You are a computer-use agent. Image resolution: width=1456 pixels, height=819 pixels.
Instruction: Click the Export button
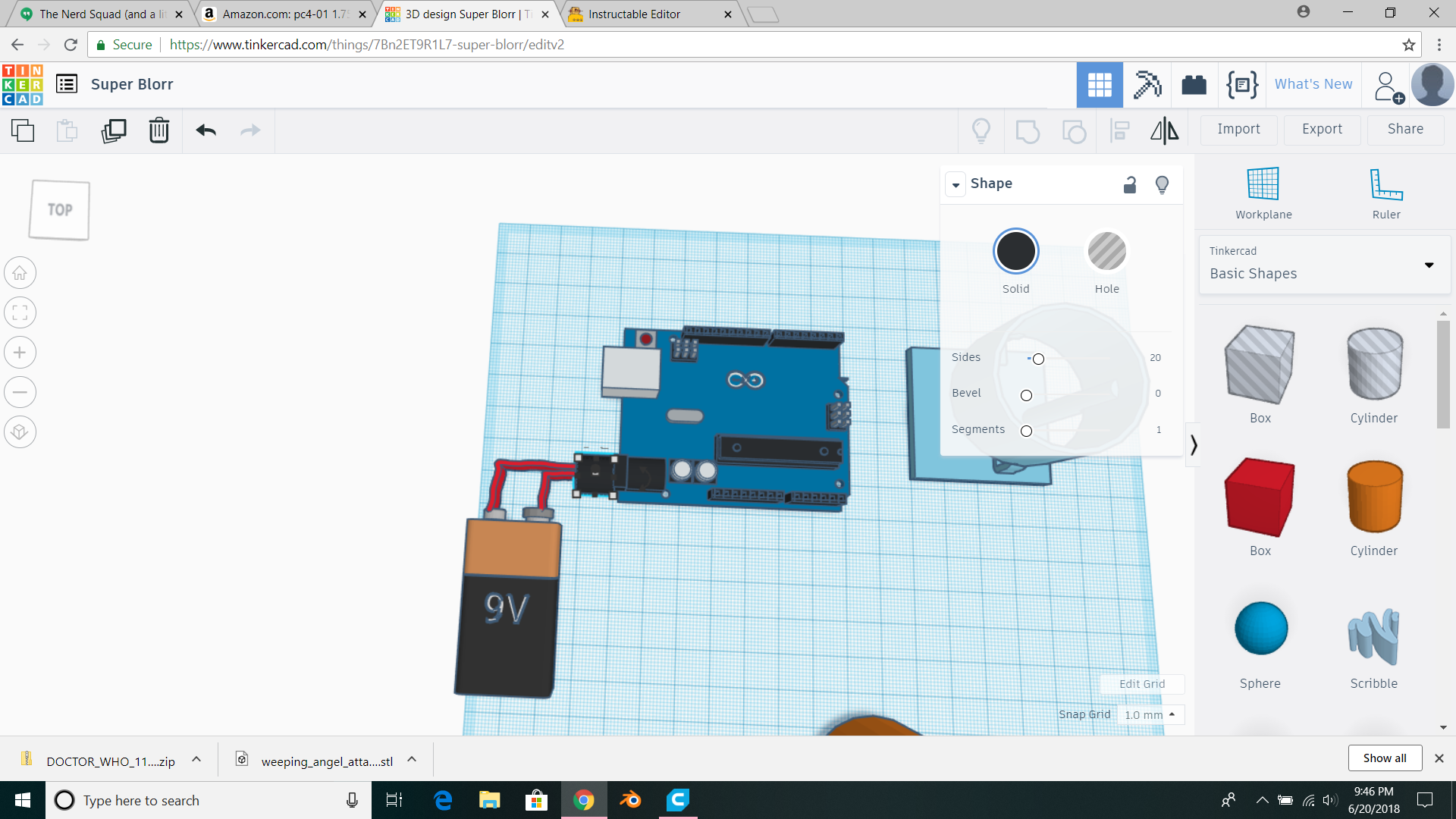(x=1322, y=129)
